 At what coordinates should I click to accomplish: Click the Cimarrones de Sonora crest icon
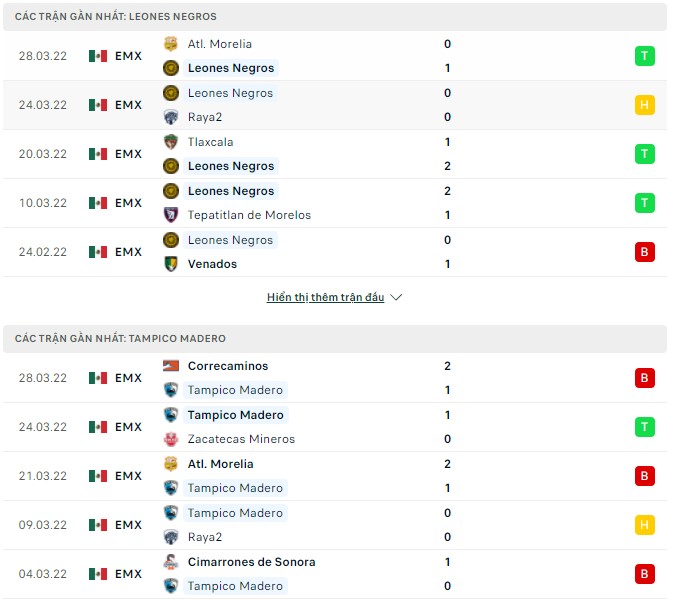pyautogui.click(x=171, y=562)
